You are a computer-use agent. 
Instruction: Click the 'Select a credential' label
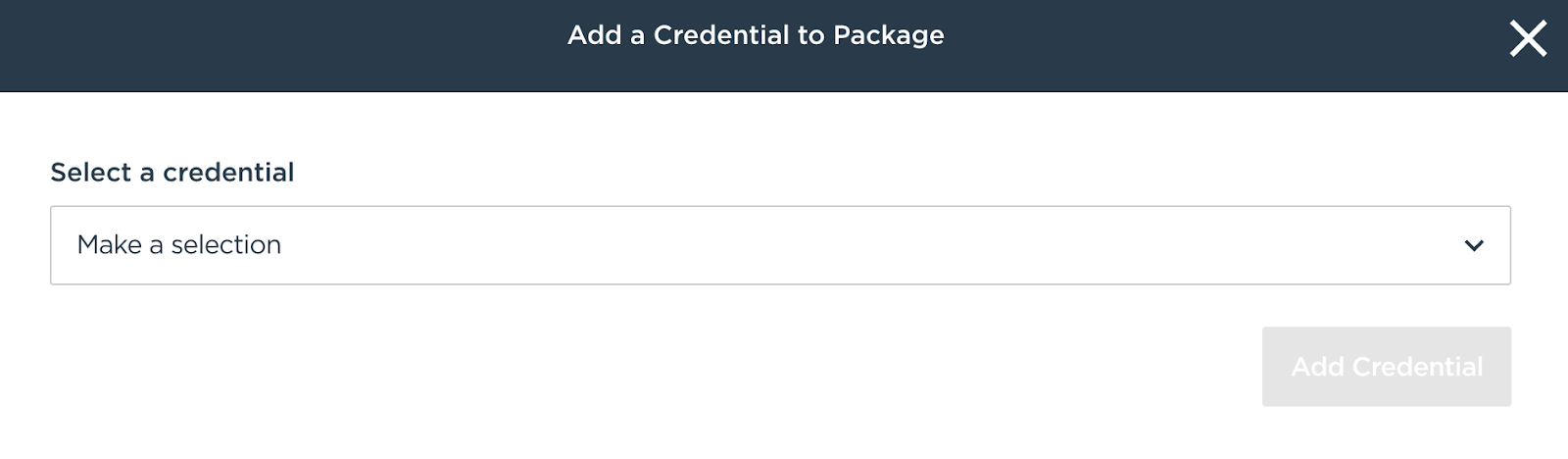172,173
